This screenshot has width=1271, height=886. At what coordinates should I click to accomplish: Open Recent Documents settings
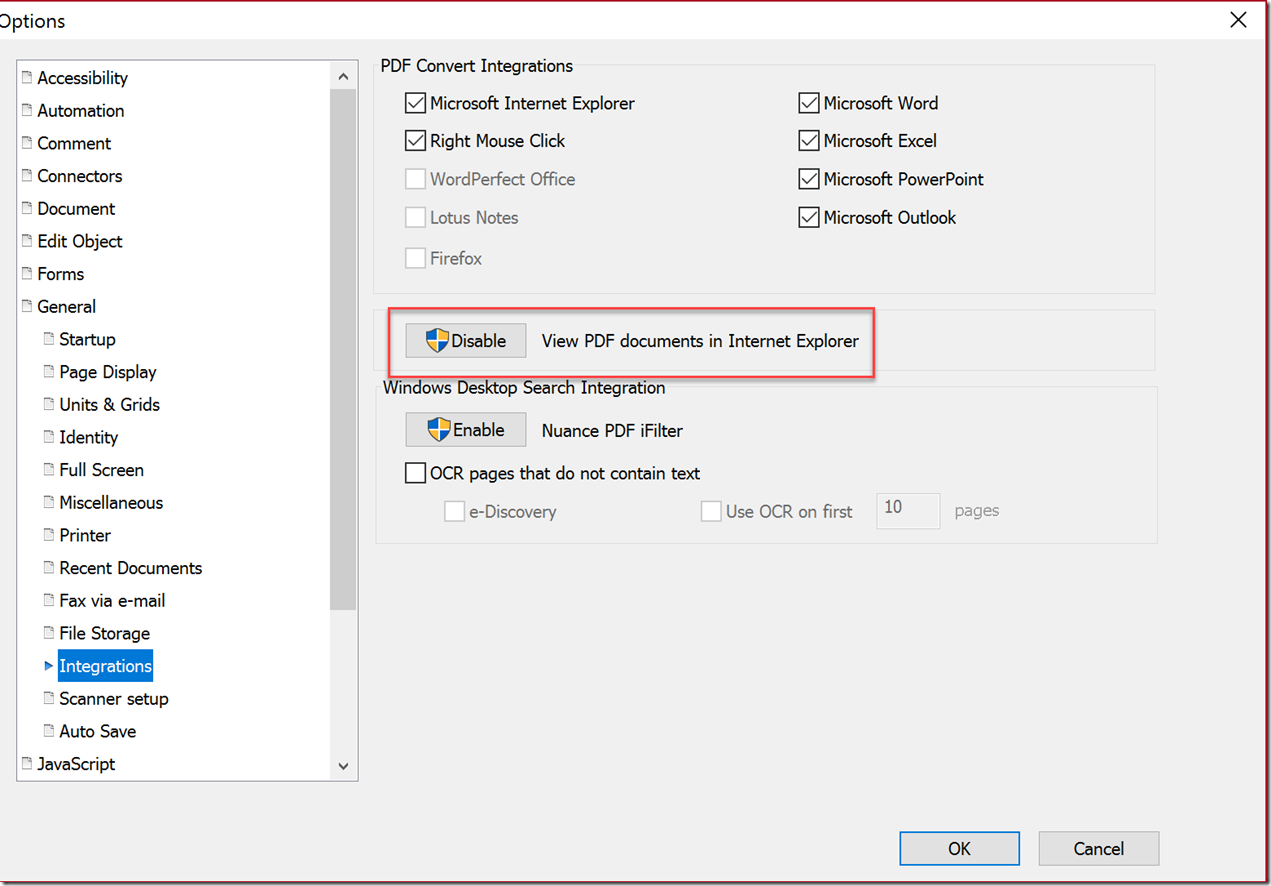tap(131, 568)
